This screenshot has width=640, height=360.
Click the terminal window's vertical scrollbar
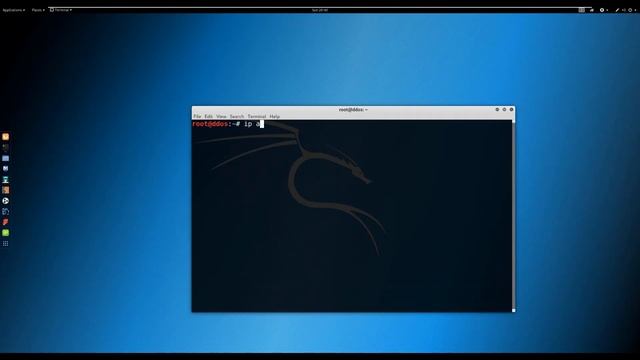[513, 216]
